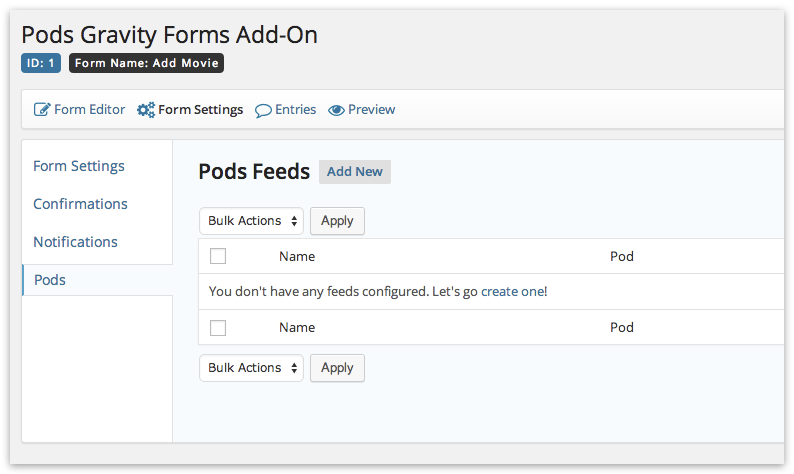Screen dimensions: 794x474
Task: Sort by the Pod column header
Action: [622, 256]
